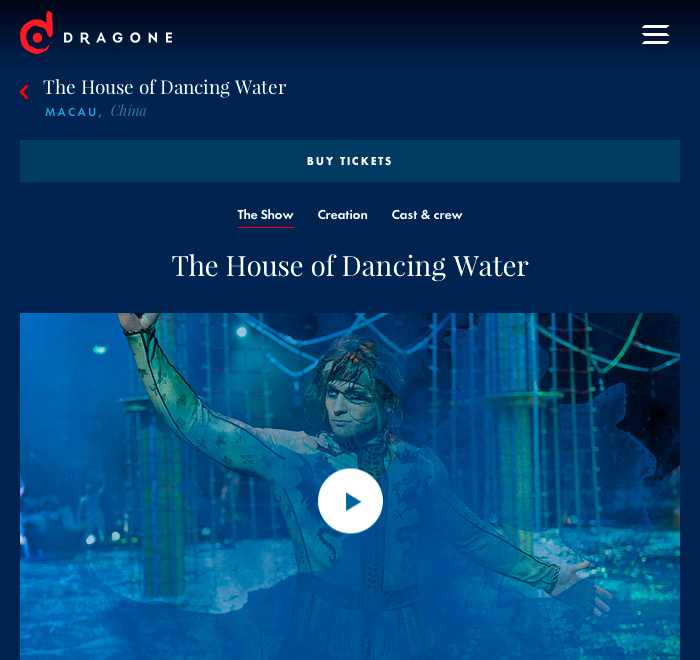Click the red underline beneath The Show
Image resolution: width=700 pixels, height=660 pixels.
pyautogui.click(x=265, y=227)
